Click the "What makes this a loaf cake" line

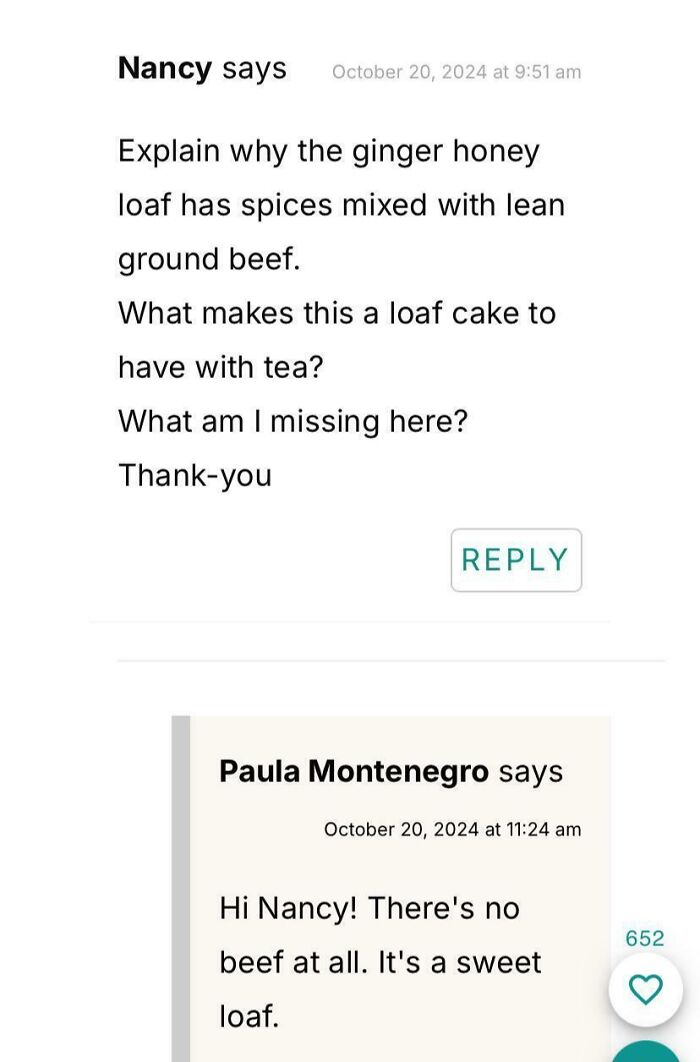point(337,313)
